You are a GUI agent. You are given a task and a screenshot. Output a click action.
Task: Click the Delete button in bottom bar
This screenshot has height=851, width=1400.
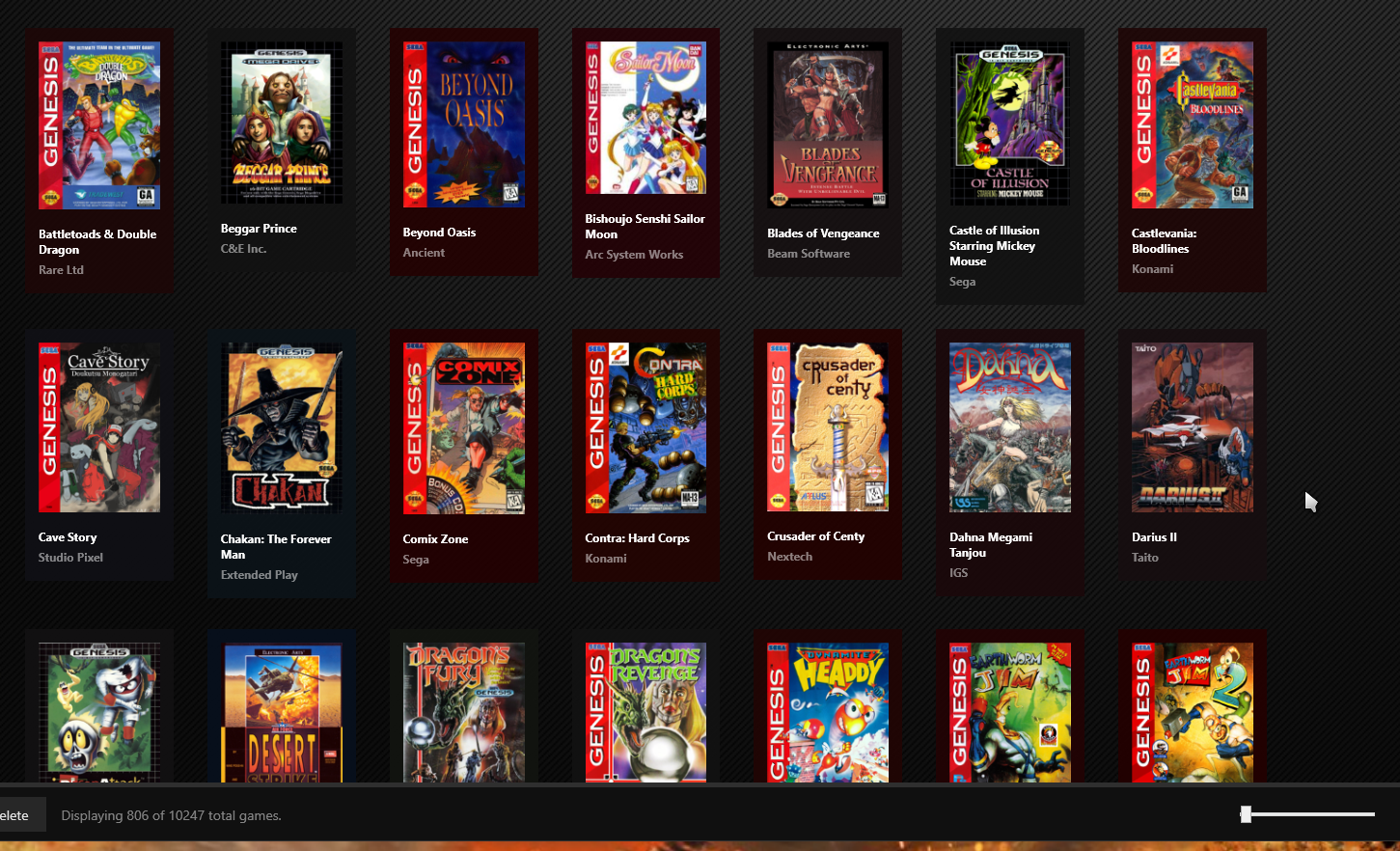21,815
